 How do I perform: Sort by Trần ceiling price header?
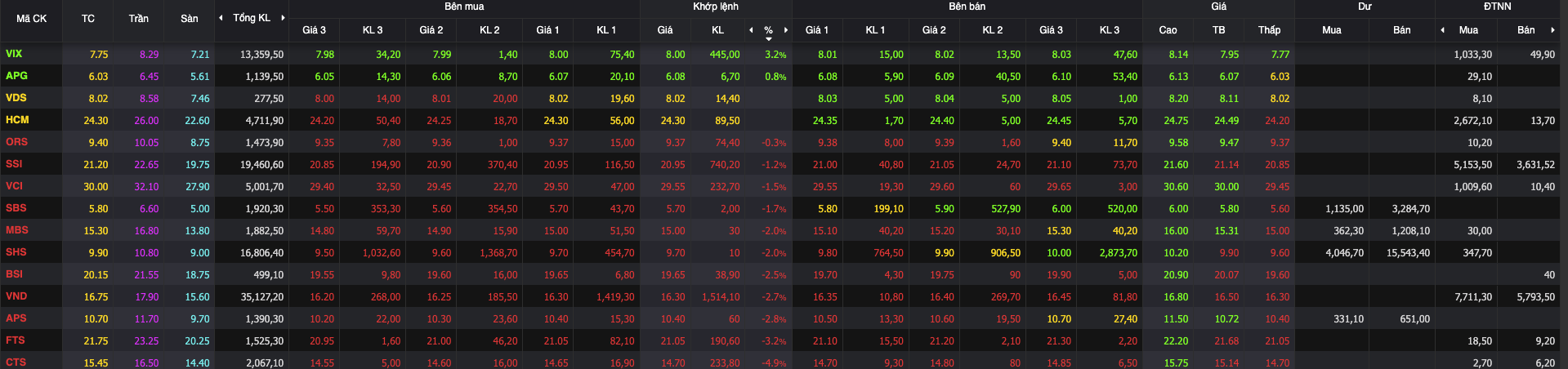(x=139, y=18)
